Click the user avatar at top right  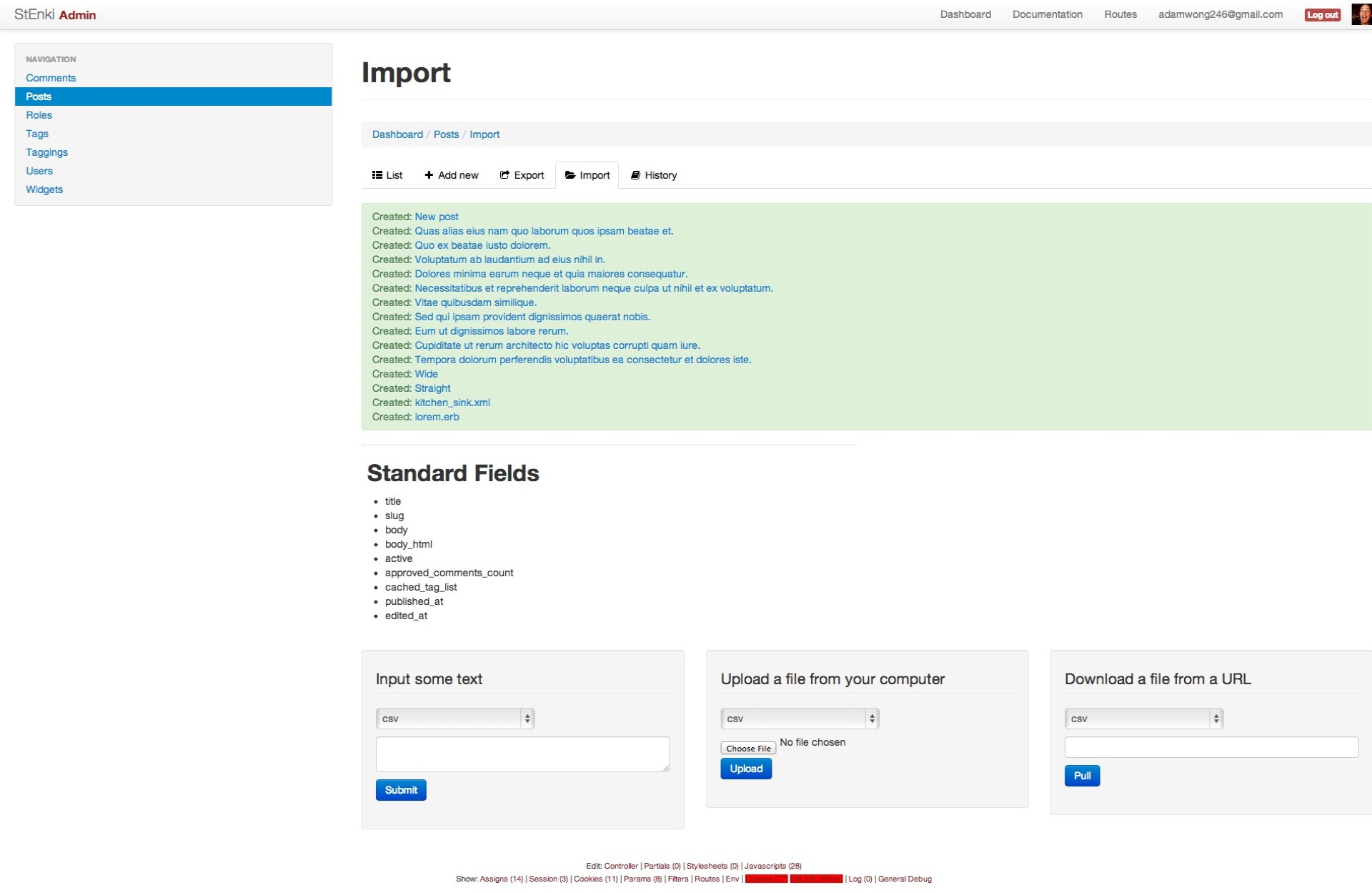pyautogui.click(x=1361, y=14)
